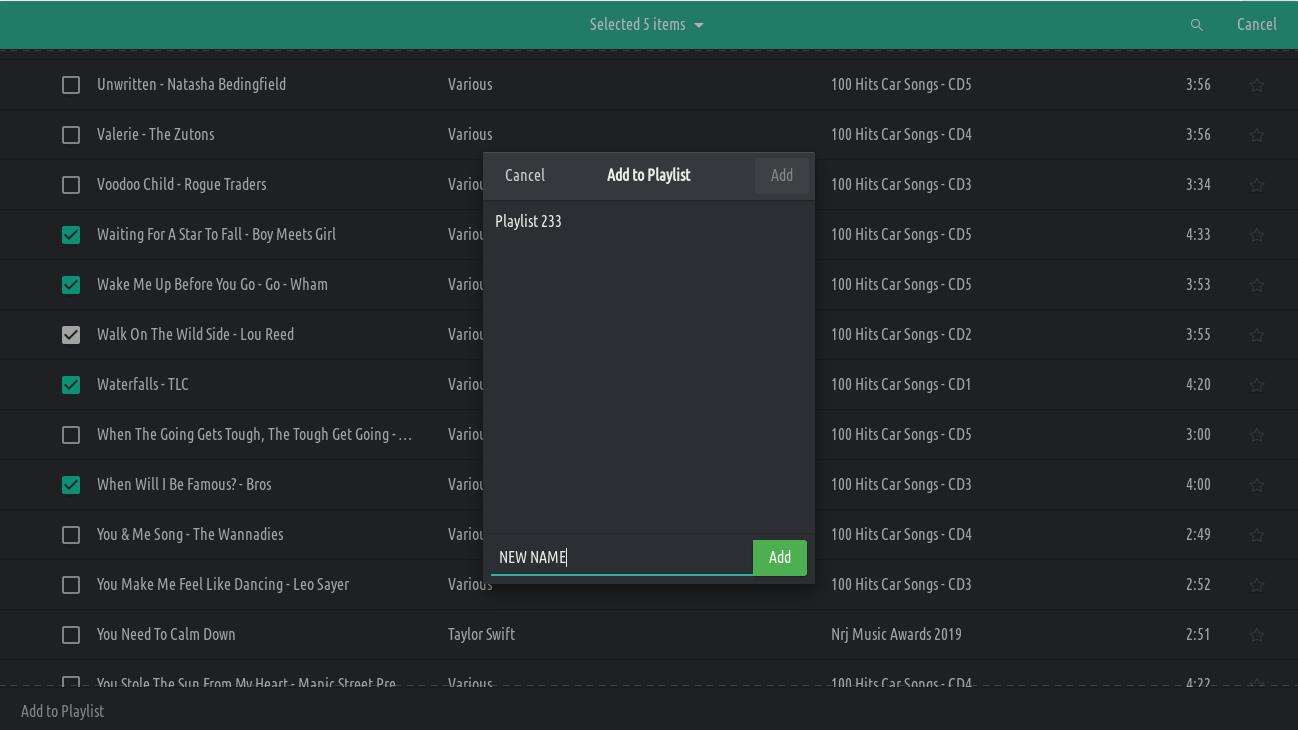Uncheck Waiting For A Star To Fall
This screenshot has width=1298, height=730.
pyautogui.click(x=71, y=235)
